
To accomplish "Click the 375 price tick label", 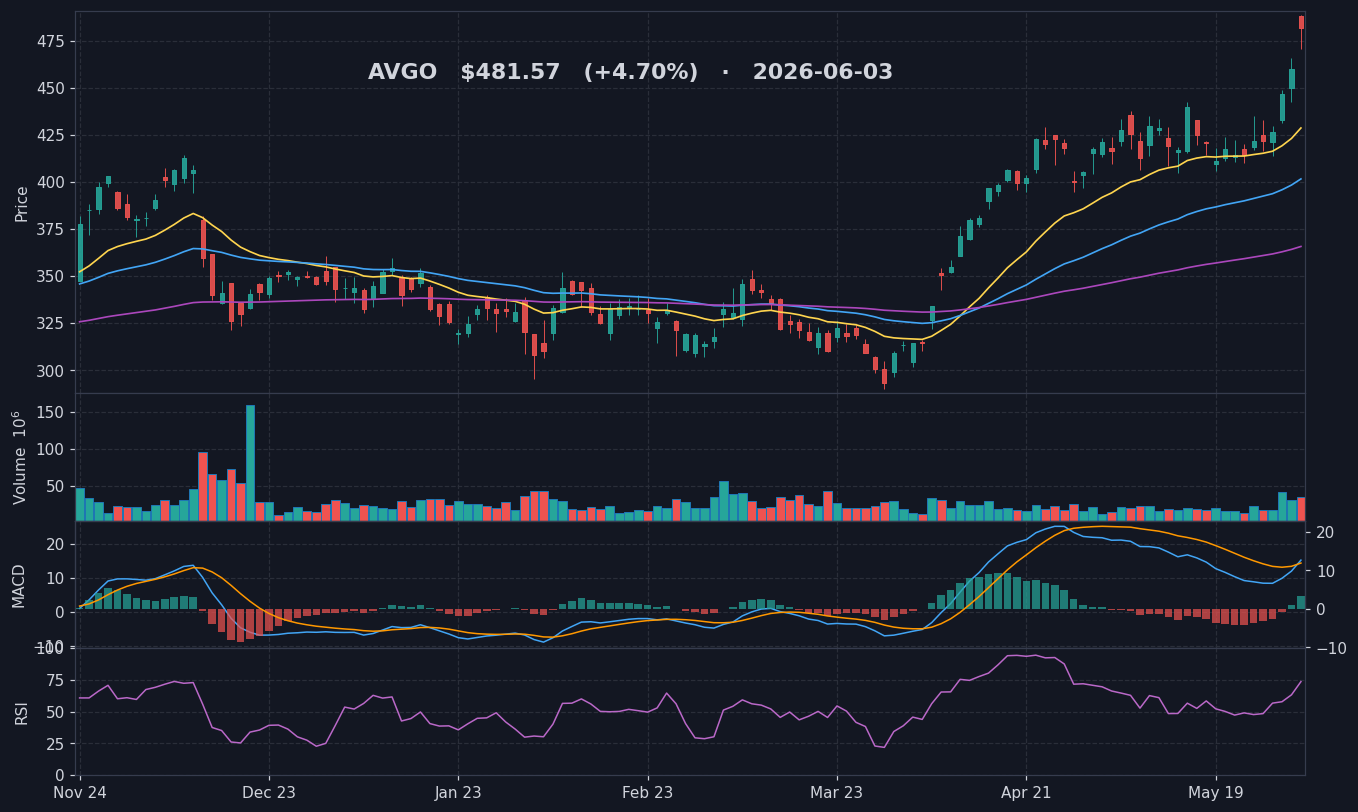I will tap(50, 229).
